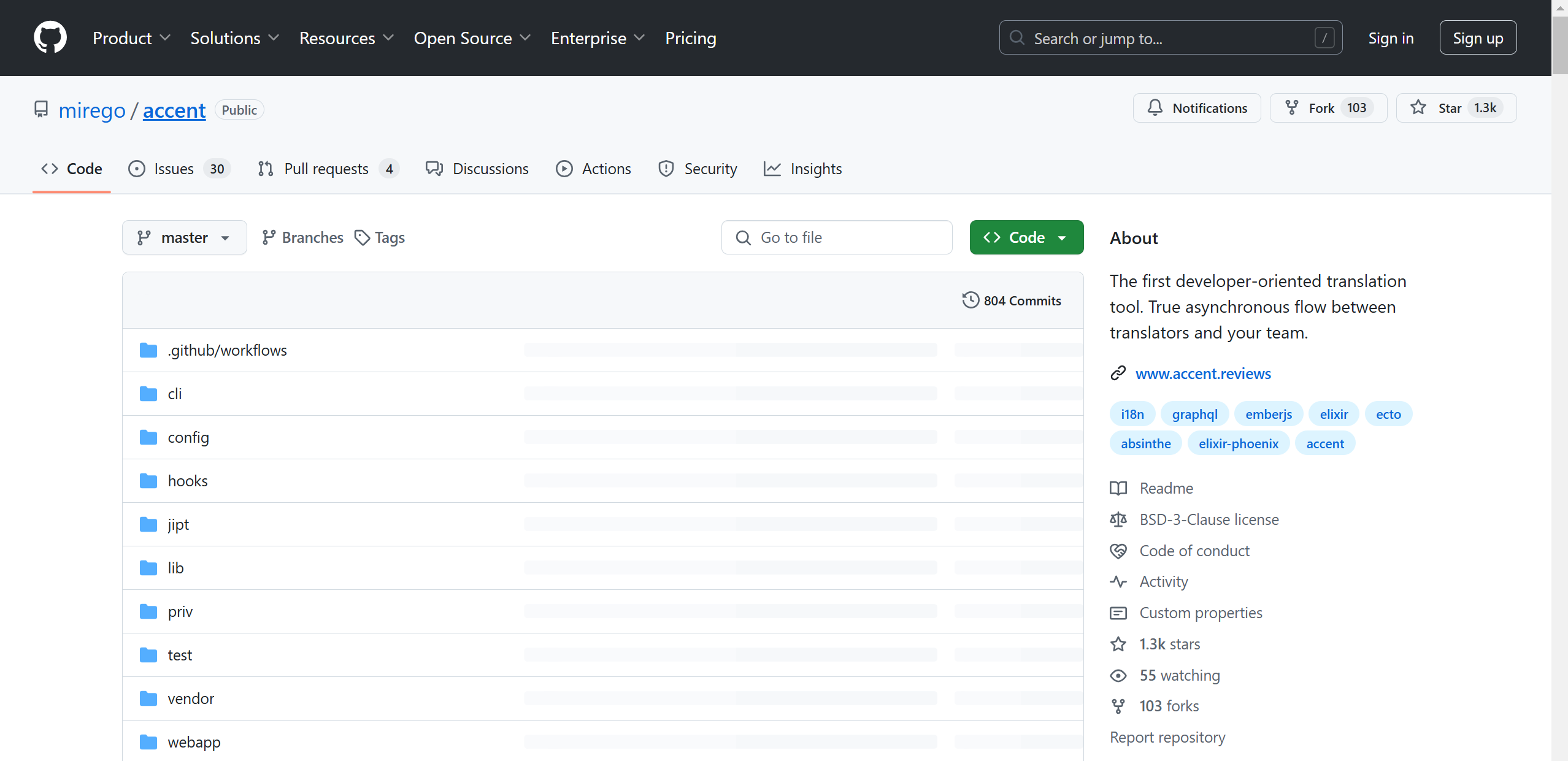Screen dimensions: 1568x761
Task: Expand the master branch dropdown
Action: (x=184, y=237)
